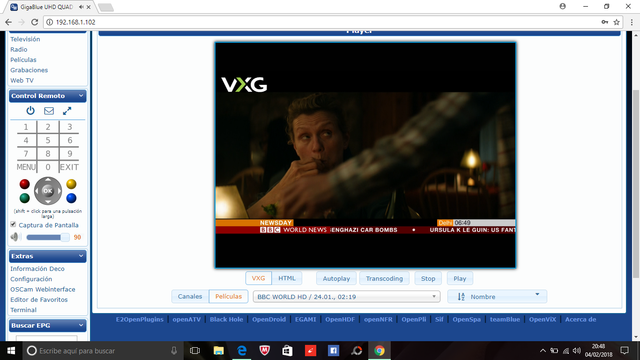The height and width of the screenshot is (360, 640).
Task: Open Televisión in the sidebar menu
Action: tap(25, 39)
